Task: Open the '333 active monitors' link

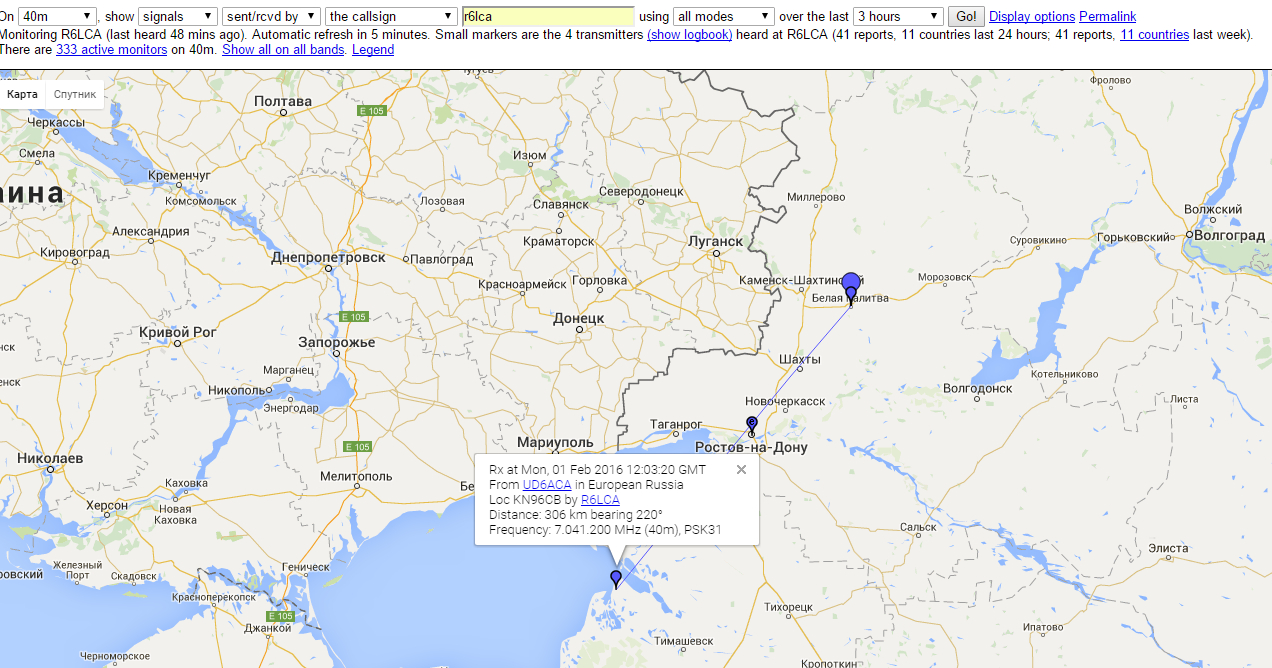Action: pyautogui.click(x=111, y=50)
